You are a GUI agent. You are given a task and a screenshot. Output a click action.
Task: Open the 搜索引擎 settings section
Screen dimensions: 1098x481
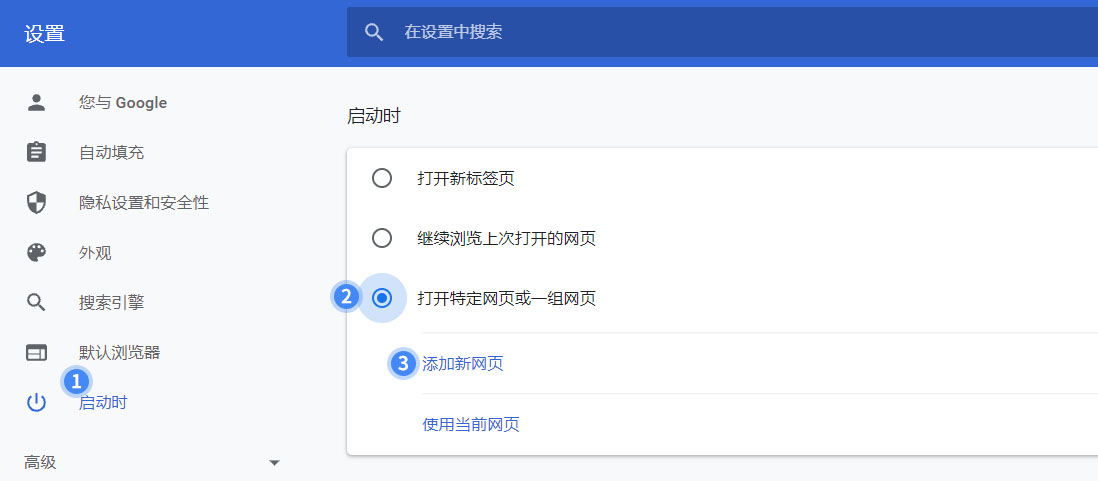click(x=111, y=302)
